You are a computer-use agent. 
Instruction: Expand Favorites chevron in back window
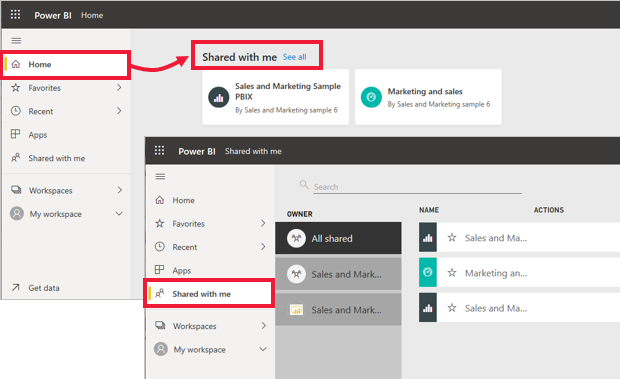coord(119,87)
